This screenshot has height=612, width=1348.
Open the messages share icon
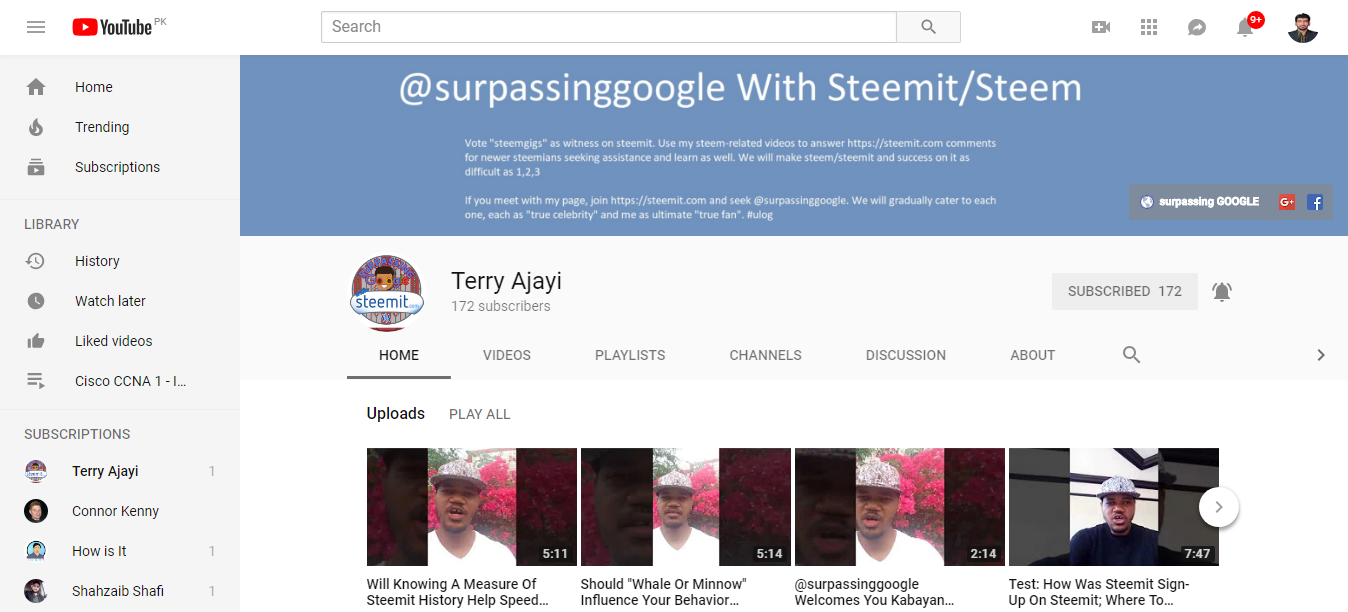tap(1197, 27)
